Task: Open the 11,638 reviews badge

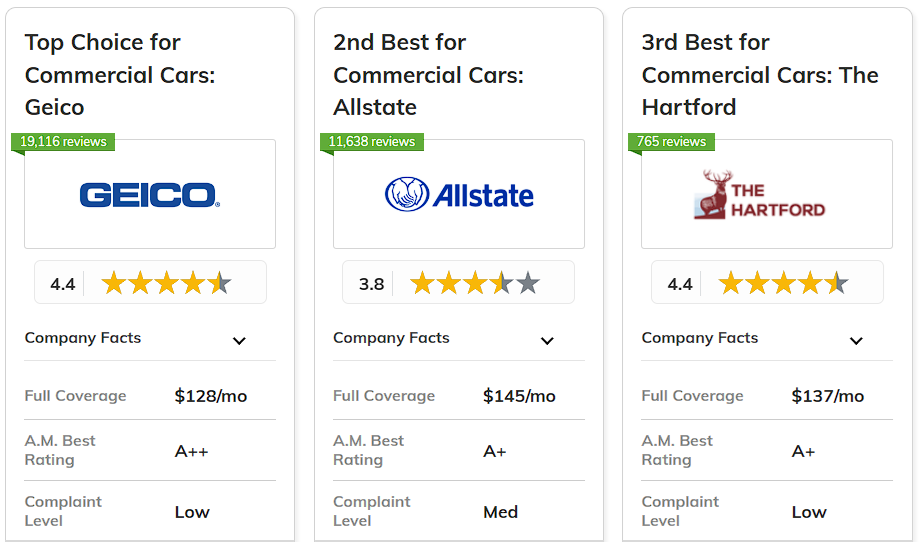Action: [x=372, y=142]
